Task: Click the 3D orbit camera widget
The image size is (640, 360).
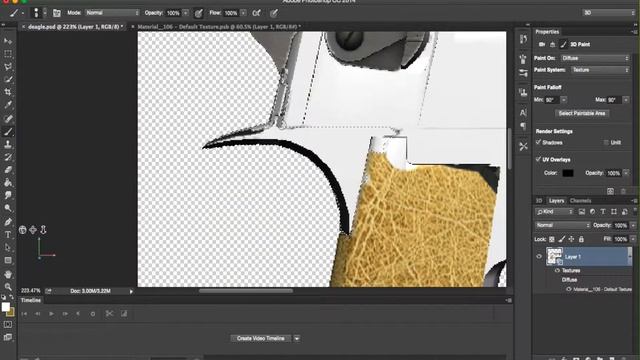Action: coord(22,230)
